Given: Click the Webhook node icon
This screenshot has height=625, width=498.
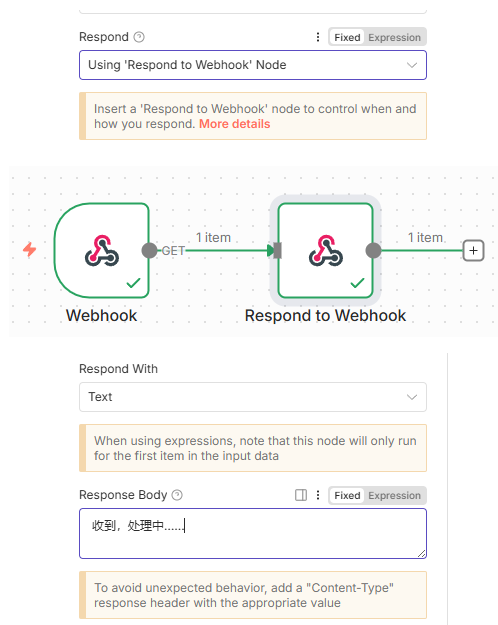Looking at the screenshot, I should coord(101,251).
